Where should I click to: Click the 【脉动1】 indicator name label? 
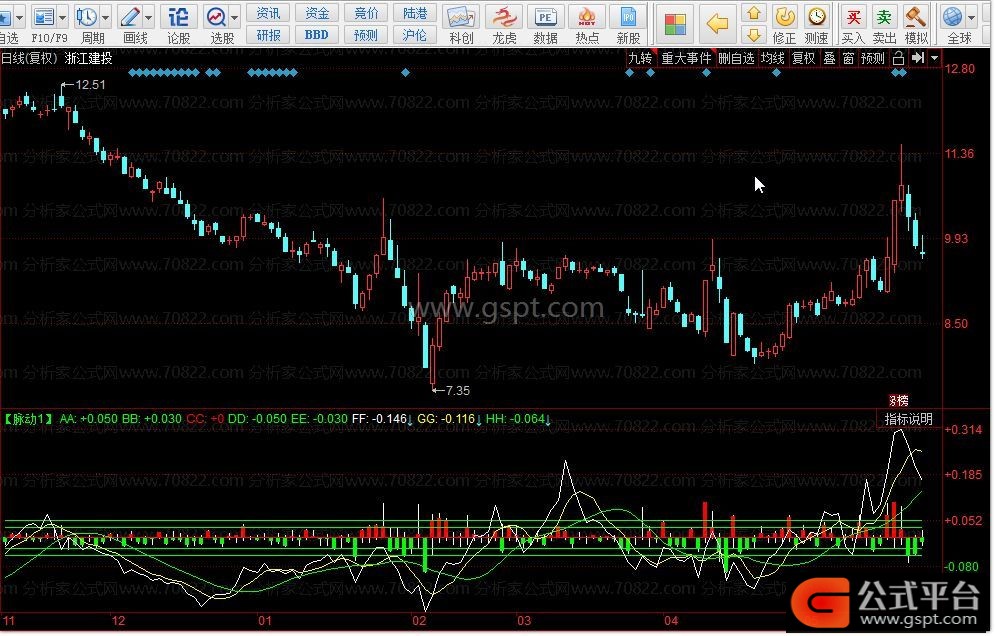pos(27,419)
